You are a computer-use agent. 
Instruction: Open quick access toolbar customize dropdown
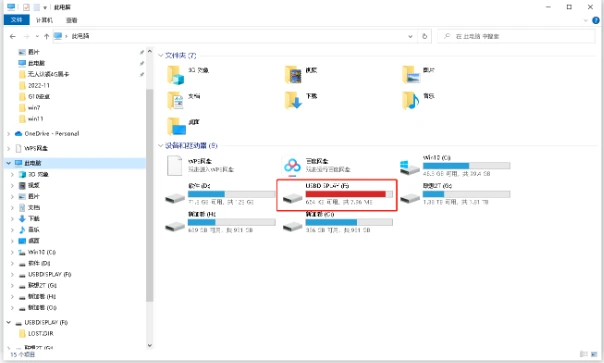click(x=45, y=7)
